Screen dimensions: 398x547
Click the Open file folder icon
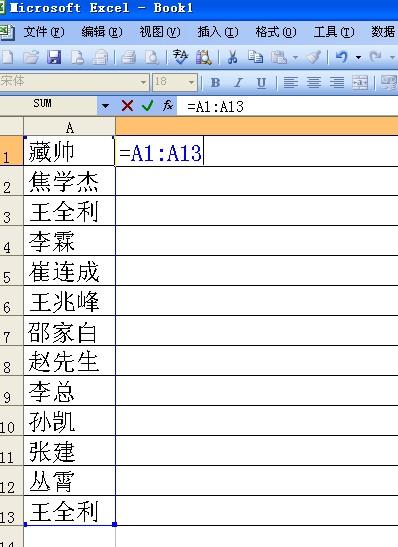click(x=31, y=57)
